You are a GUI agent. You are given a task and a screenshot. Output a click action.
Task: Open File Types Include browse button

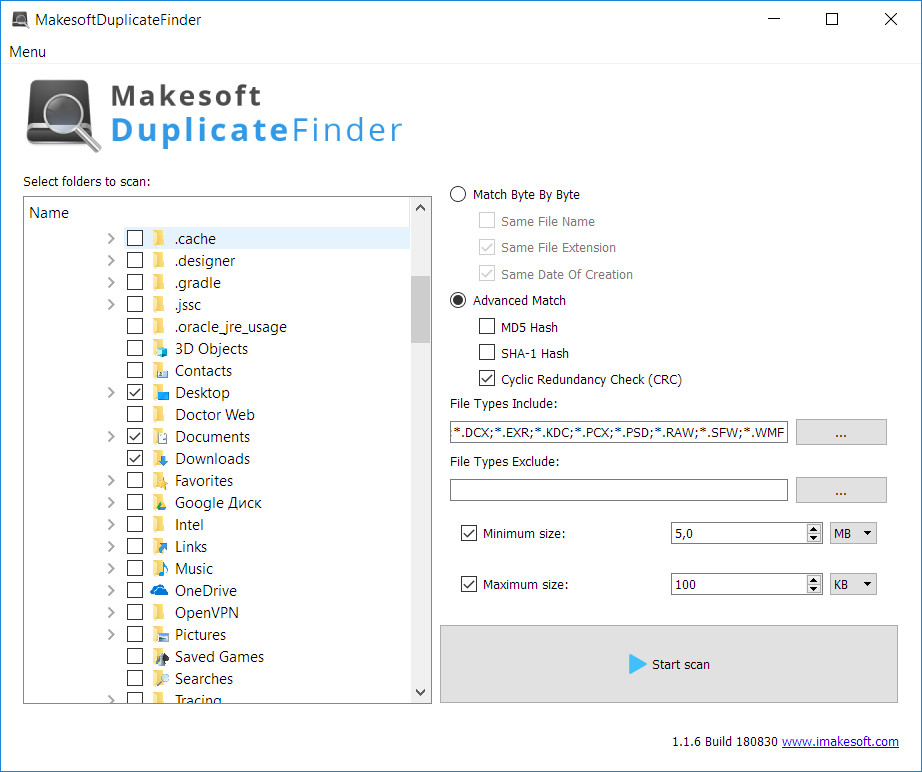(x=841, y=432)
